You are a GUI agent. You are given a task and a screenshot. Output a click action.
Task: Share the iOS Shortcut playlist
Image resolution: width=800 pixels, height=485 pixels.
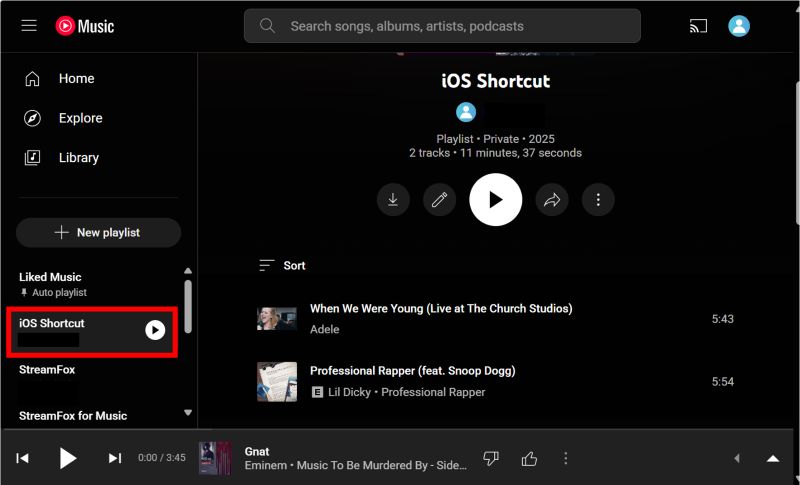click(x=552, y=200)
